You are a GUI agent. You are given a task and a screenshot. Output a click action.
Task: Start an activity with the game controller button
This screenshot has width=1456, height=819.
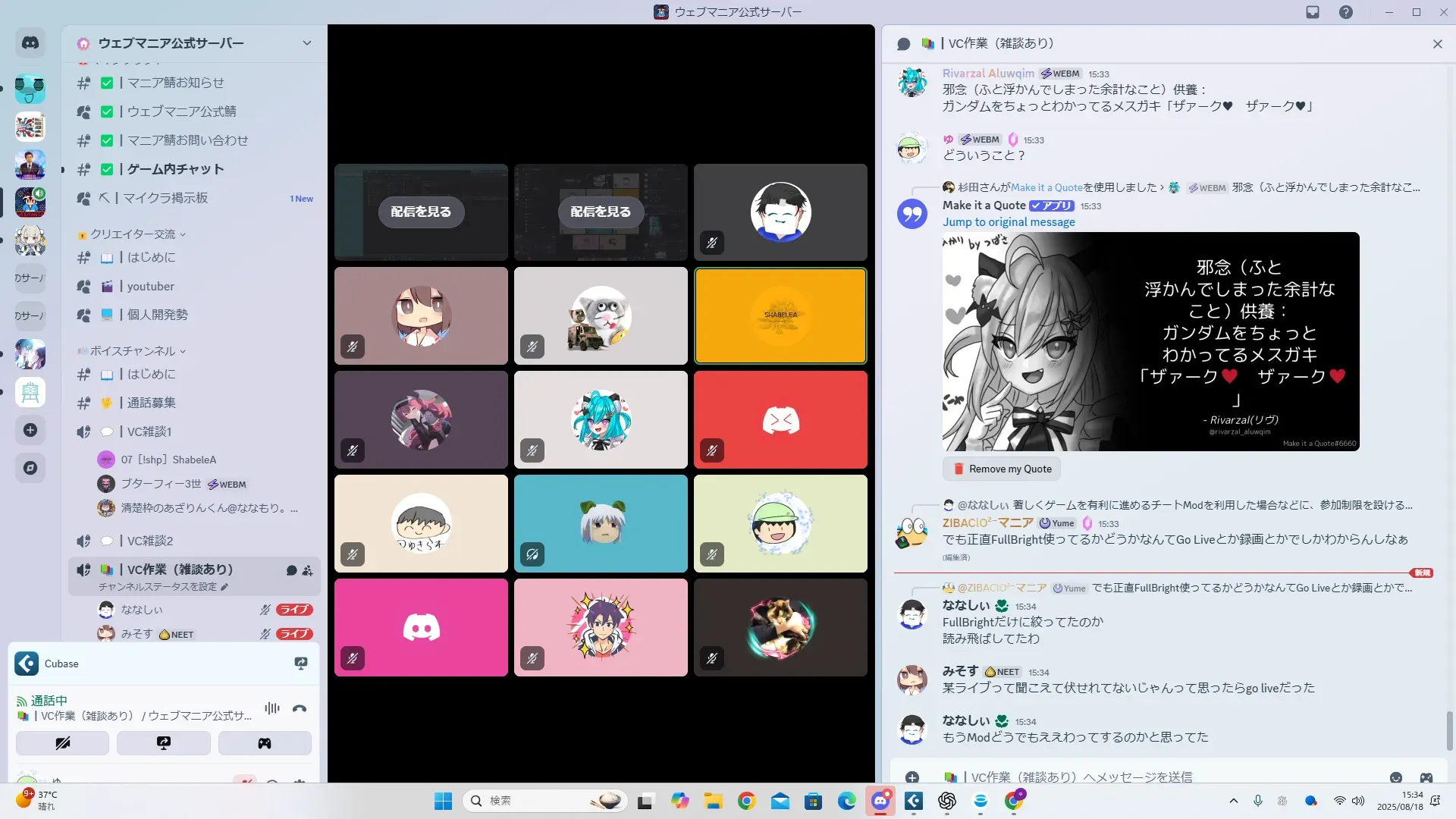pyautogui.click(x=264, y=743)
